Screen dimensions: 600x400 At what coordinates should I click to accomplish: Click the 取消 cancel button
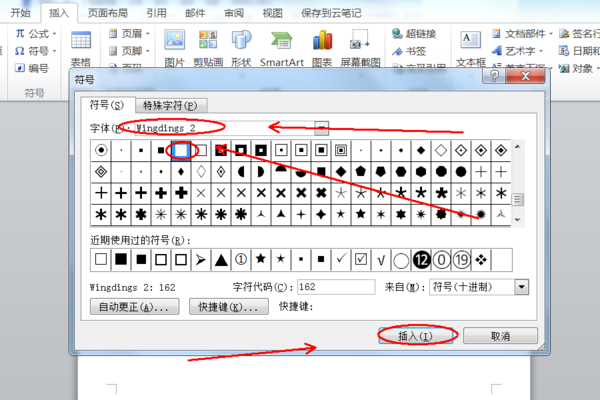coord(500,336)
